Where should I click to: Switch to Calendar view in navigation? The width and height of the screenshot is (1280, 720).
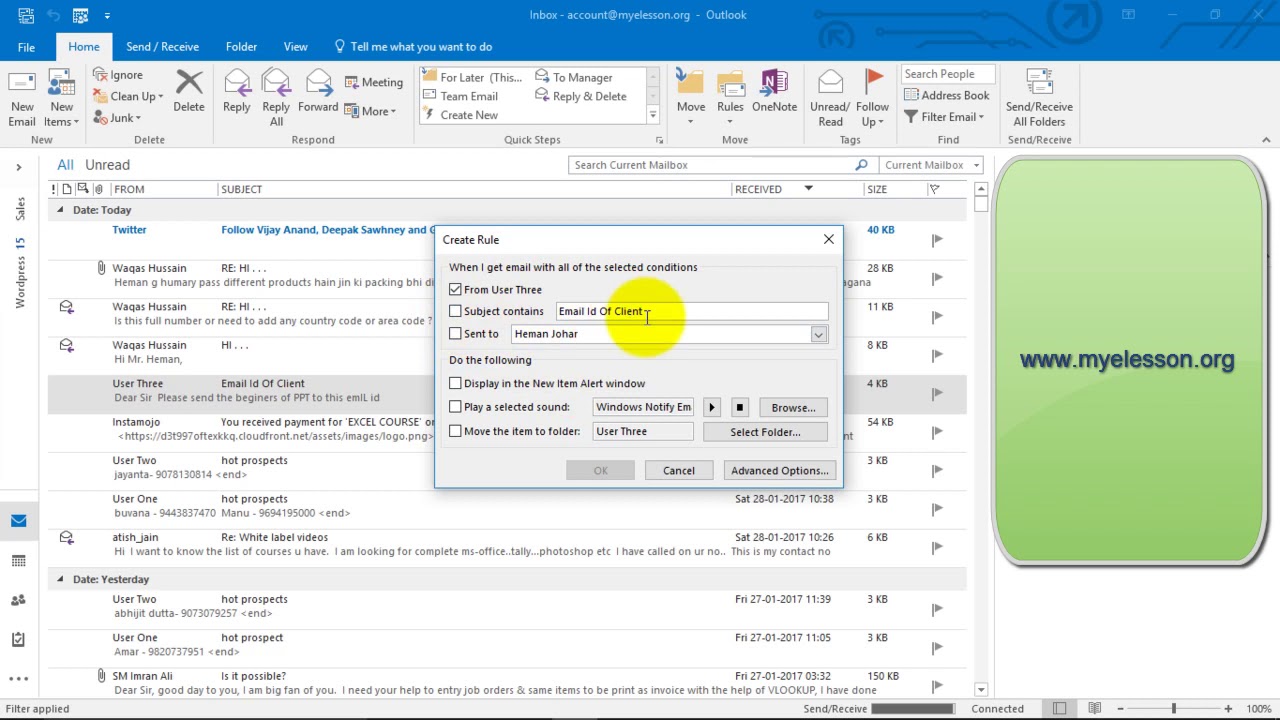coord(18,561)
